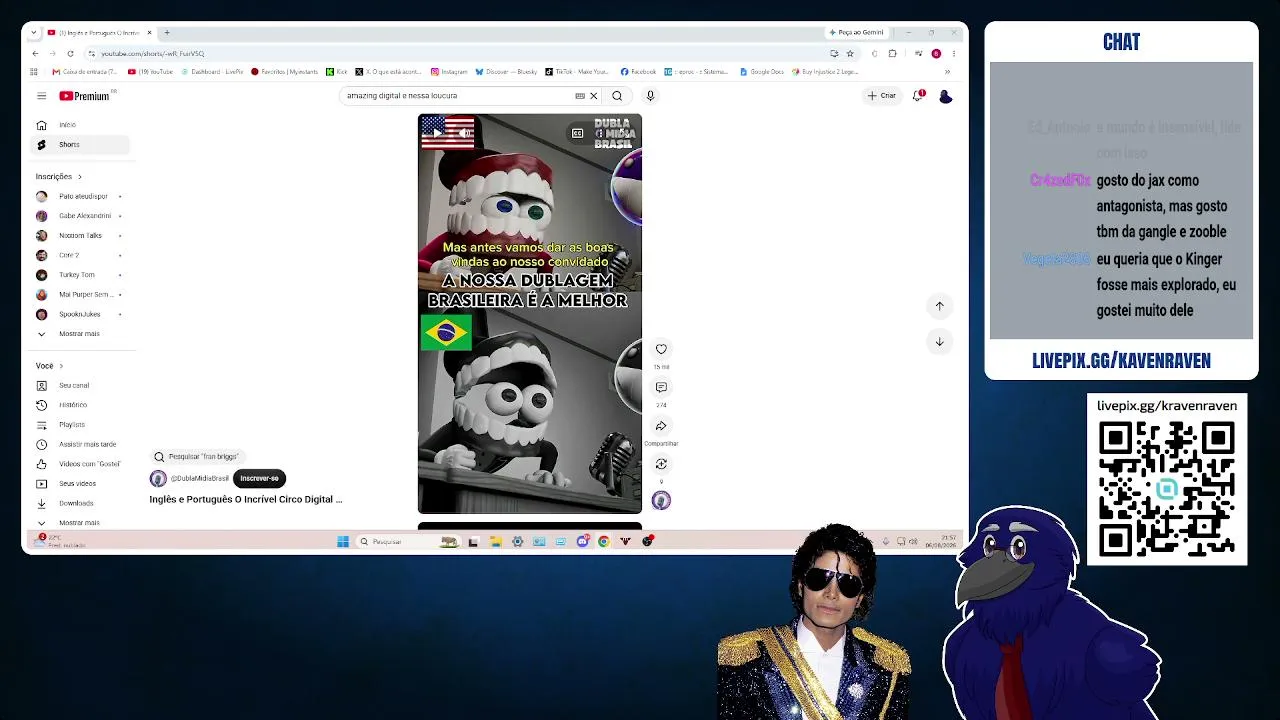Open the Short's comments
Image resolution: width=1280 pixels, height=720 pixels.
[661, 387]
